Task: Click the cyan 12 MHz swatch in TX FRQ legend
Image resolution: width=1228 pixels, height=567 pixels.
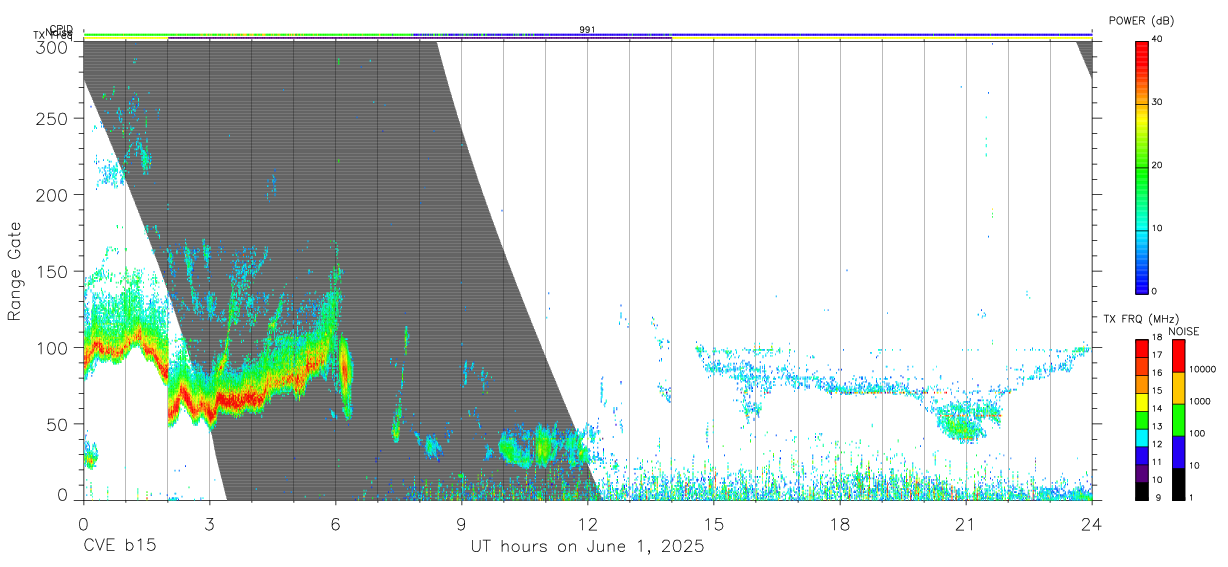Action: point(1141,436)
